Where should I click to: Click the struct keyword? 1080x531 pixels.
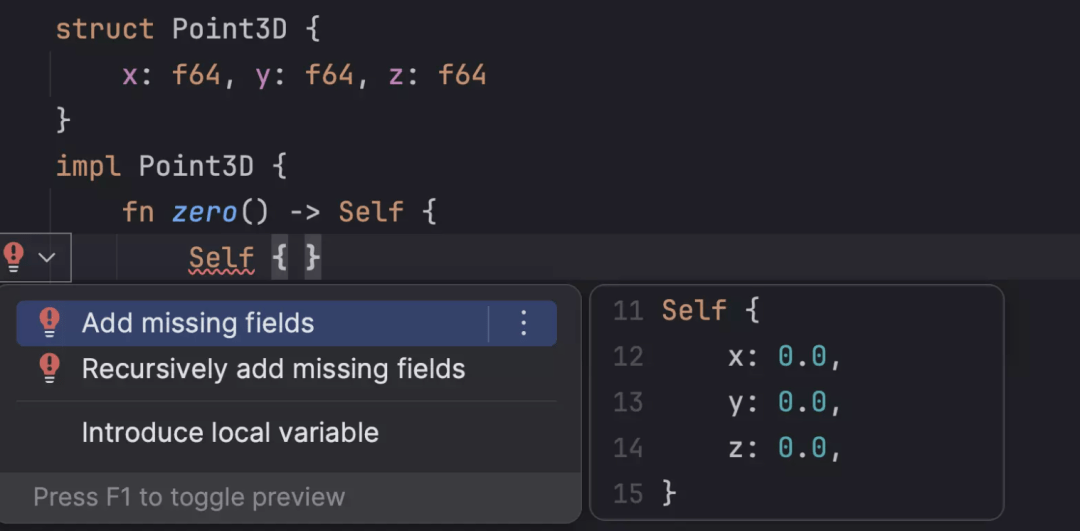[105, 28]
